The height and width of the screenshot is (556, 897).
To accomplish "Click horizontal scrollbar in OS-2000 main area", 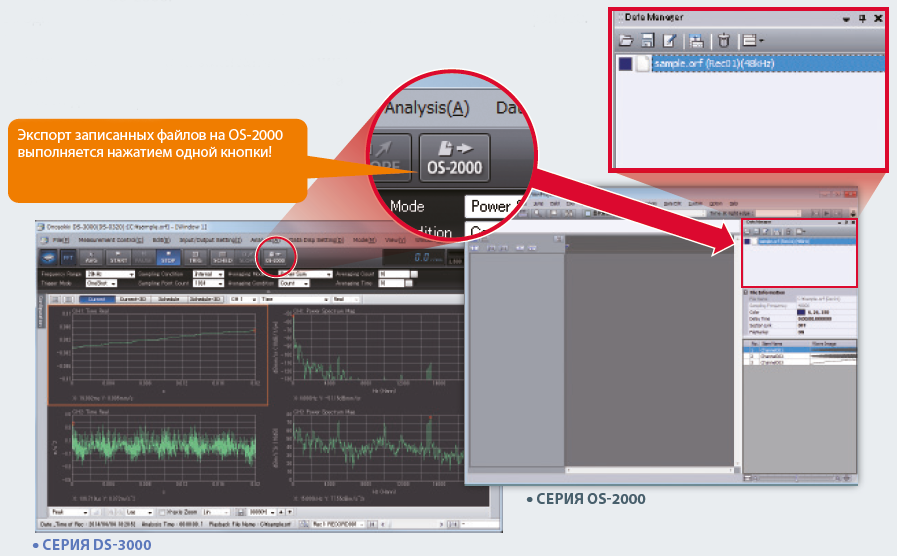I will tap(649, 470).
